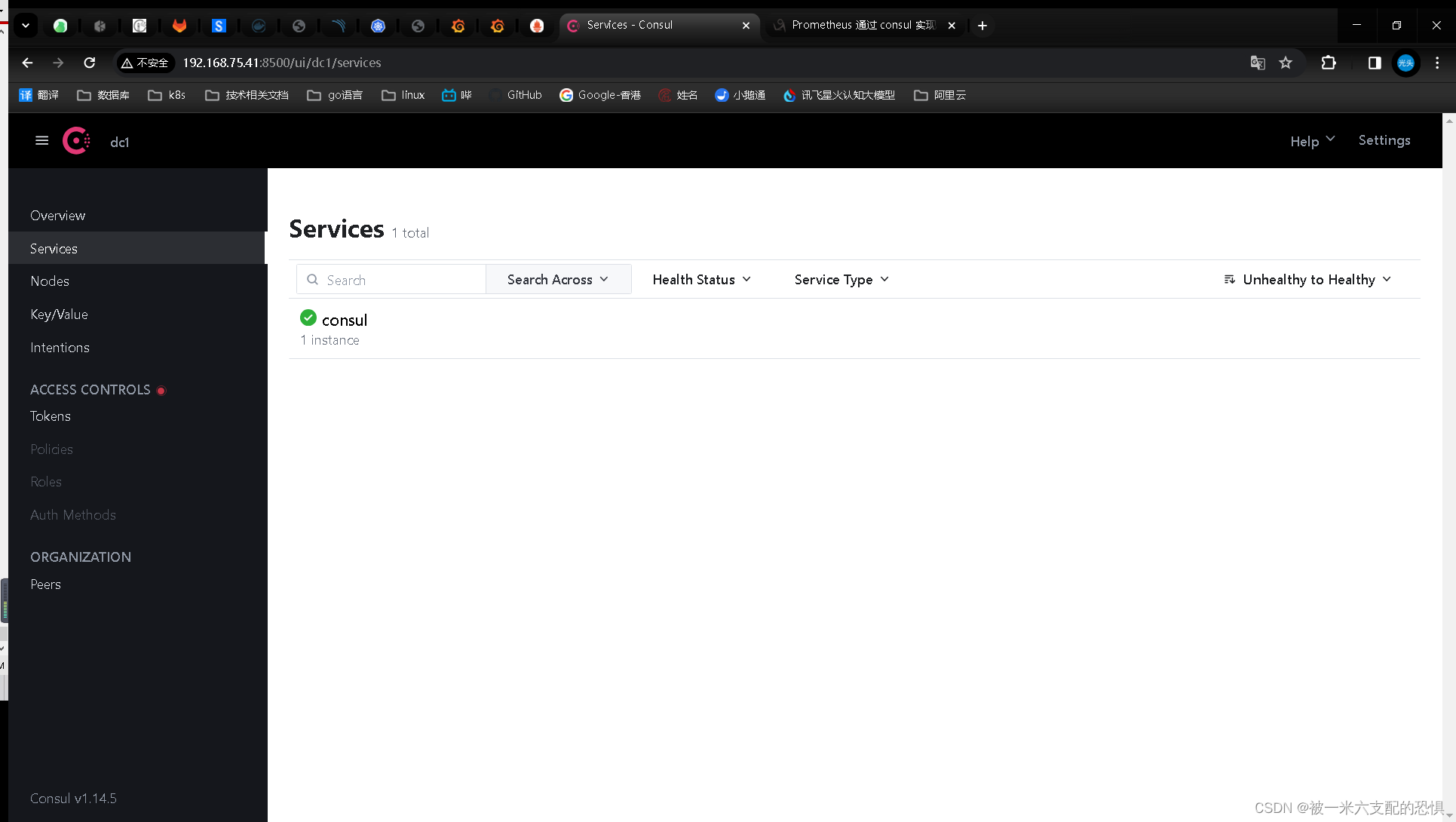Select the Services menu item in sidebar
Screen dimensions: 1456x822
pos(53,247)
